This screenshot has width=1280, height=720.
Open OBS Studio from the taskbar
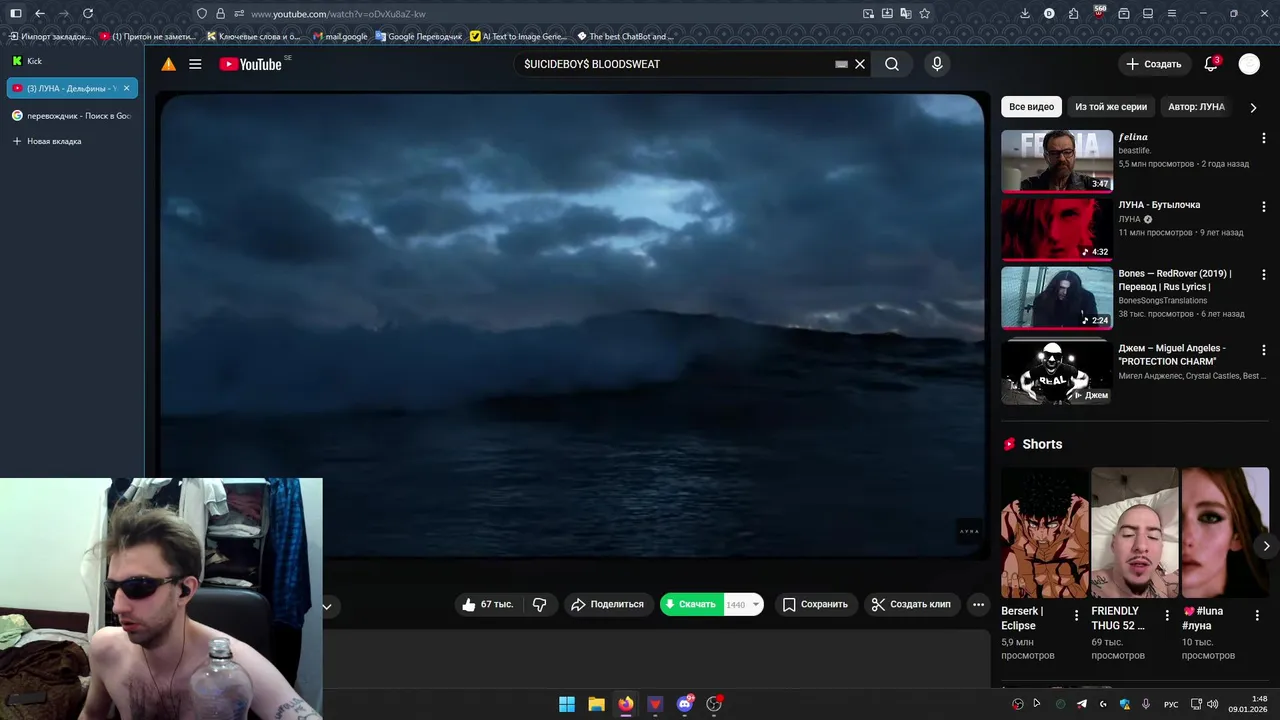pyautogui.click(x=714, y=704)
